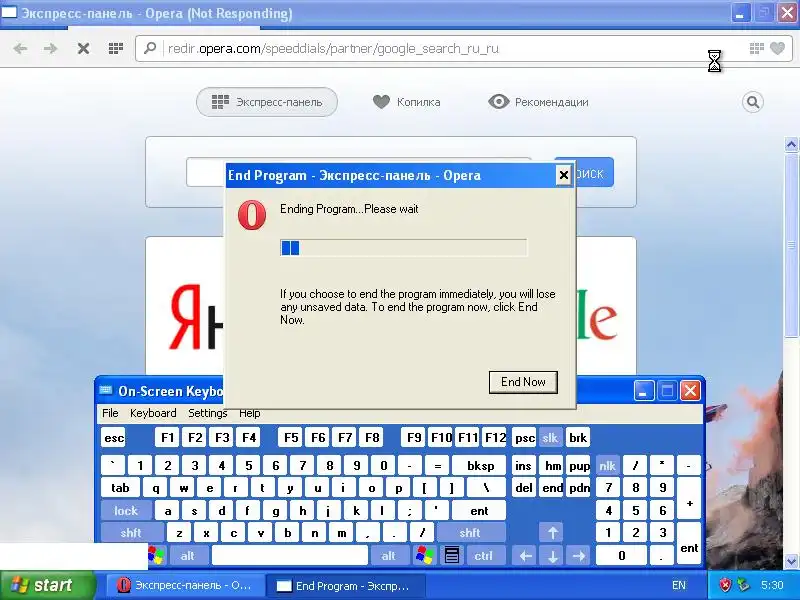Toggle the right shft key
The height and width of the screenshot is (600, 800).
[x=470, y=533]
